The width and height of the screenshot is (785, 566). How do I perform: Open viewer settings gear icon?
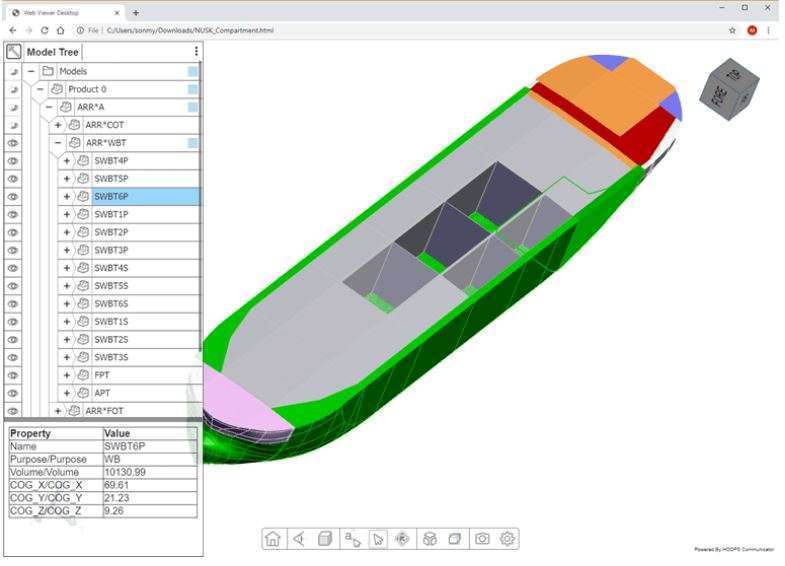click(x=508, y=539)
